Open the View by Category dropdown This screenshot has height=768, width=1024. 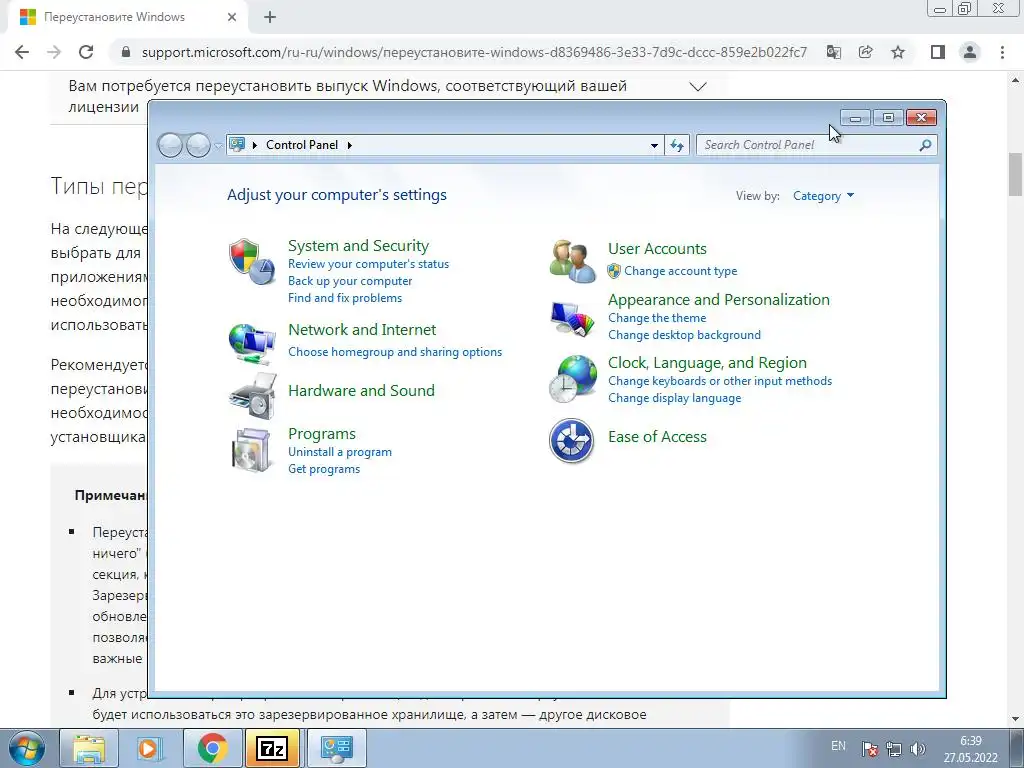[x=823, y=196]
